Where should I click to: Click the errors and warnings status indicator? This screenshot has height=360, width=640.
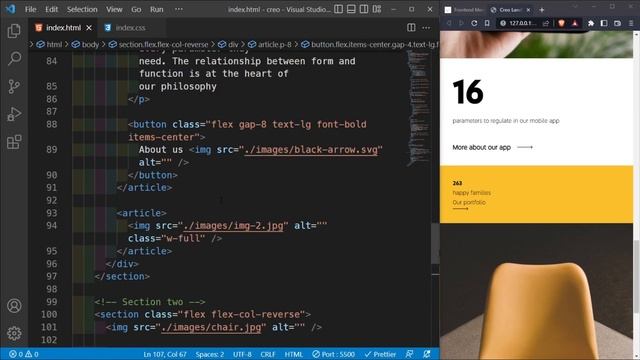pyautogui.click(x=24, y=354)
